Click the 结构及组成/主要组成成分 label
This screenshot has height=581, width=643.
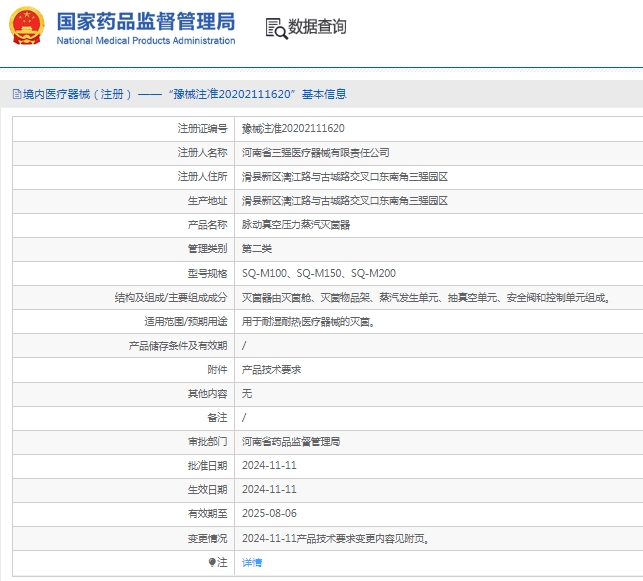[x=171, y=298]
